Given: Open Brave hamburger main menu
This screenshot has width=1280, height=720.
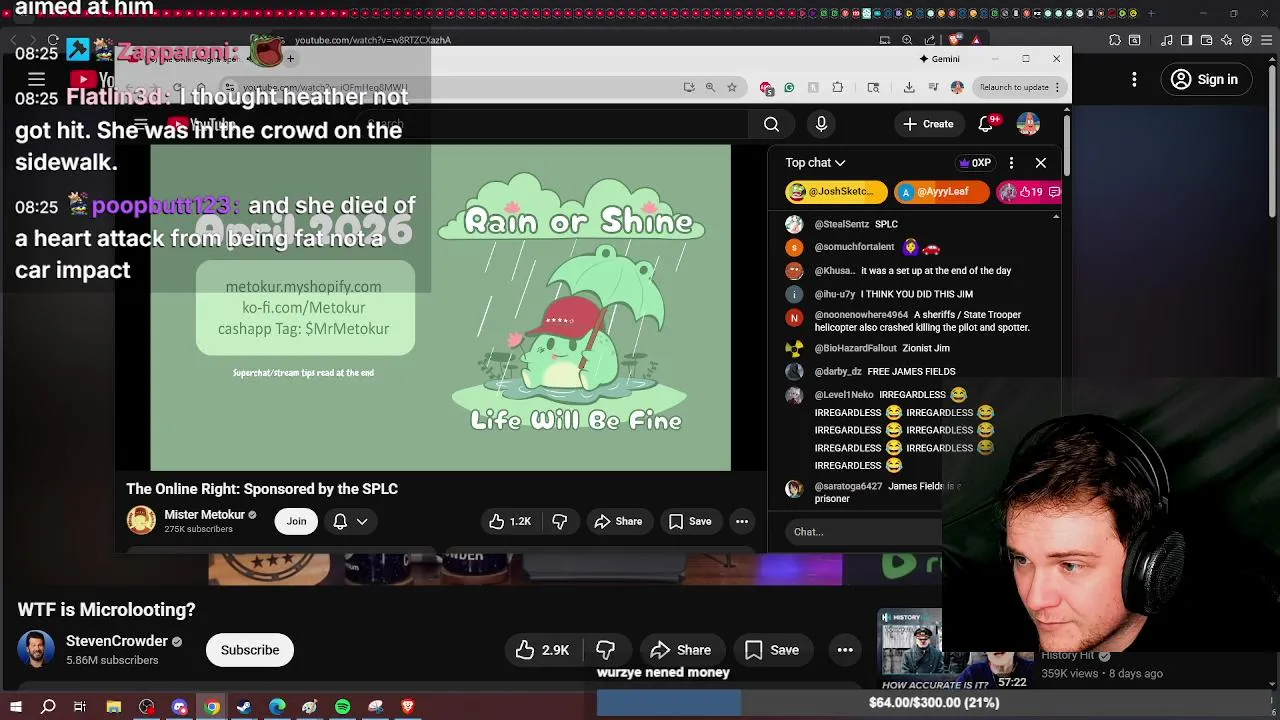Looking at the screenshot, I should tap(1268, 40).
